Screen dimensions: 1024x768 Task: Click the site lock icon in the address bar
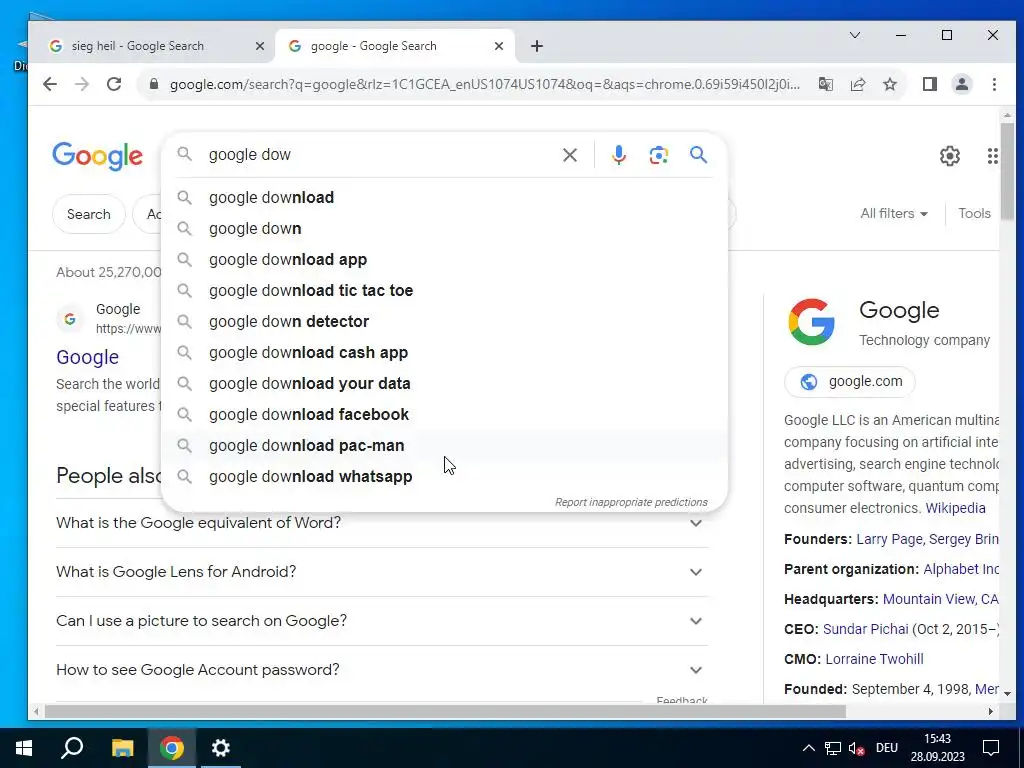153,84
